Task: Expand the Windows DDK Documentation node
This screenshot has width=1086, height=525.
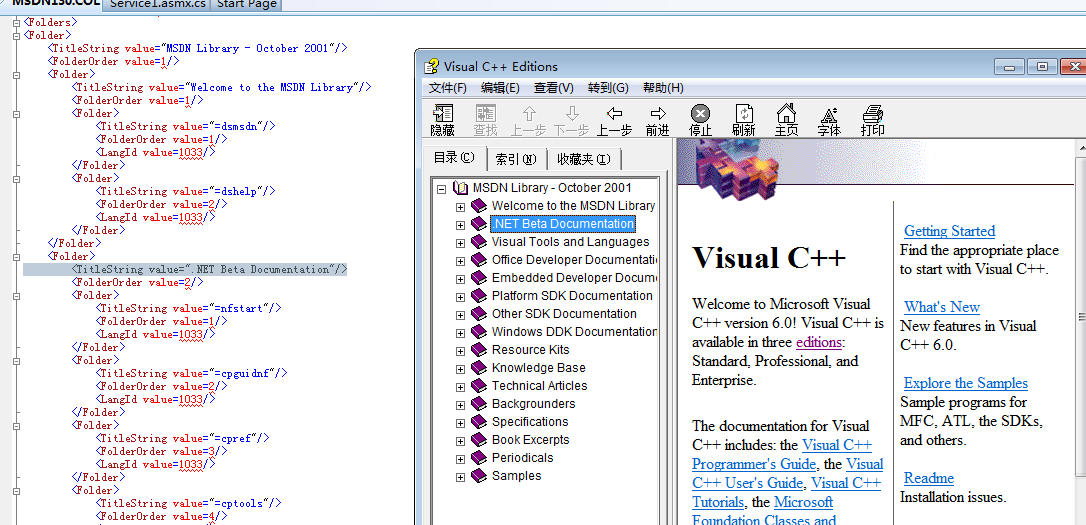Action: coord(460,333)
